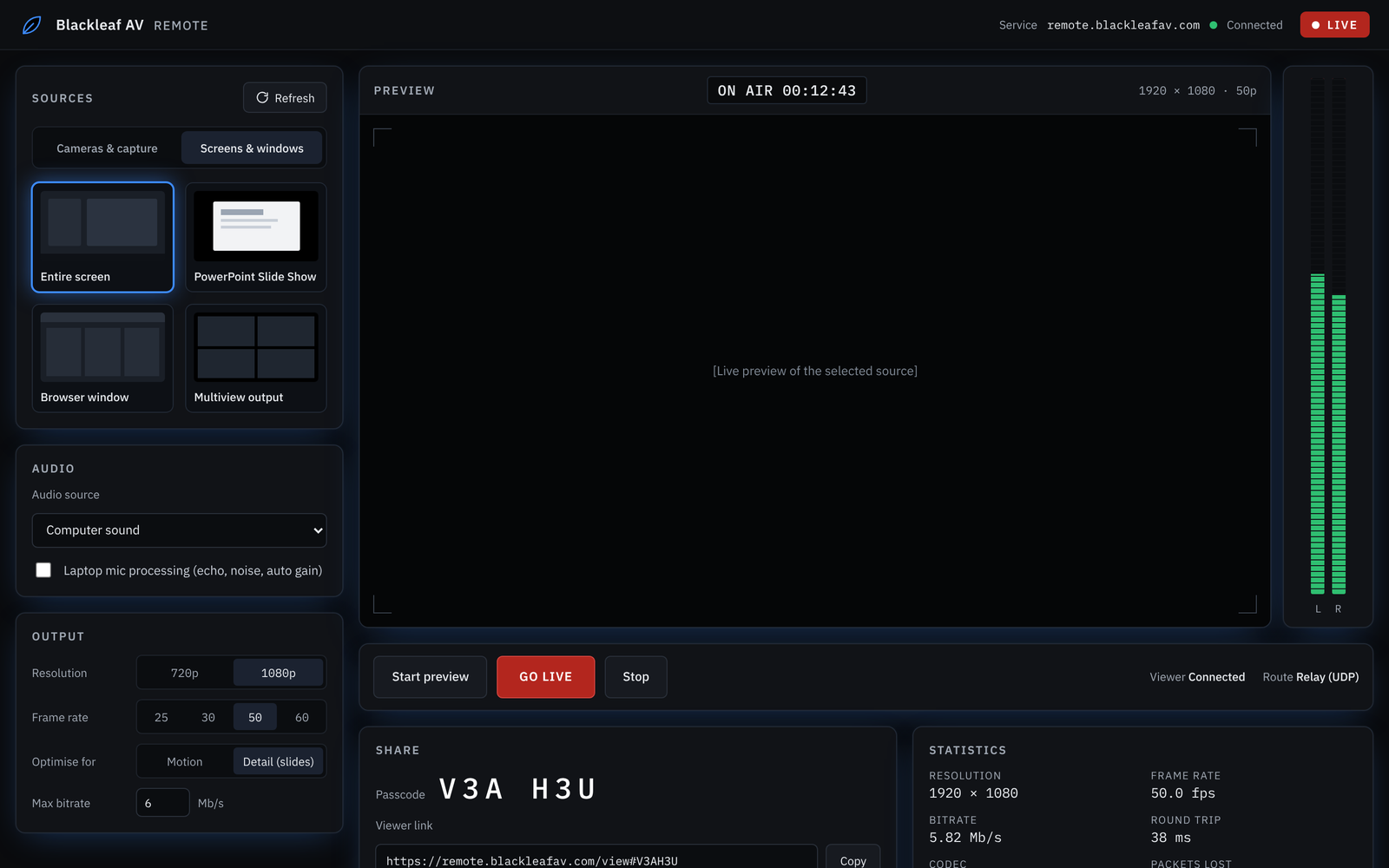
Task: Click the red LIVE indicator badge
Action: pos(1334,25)
